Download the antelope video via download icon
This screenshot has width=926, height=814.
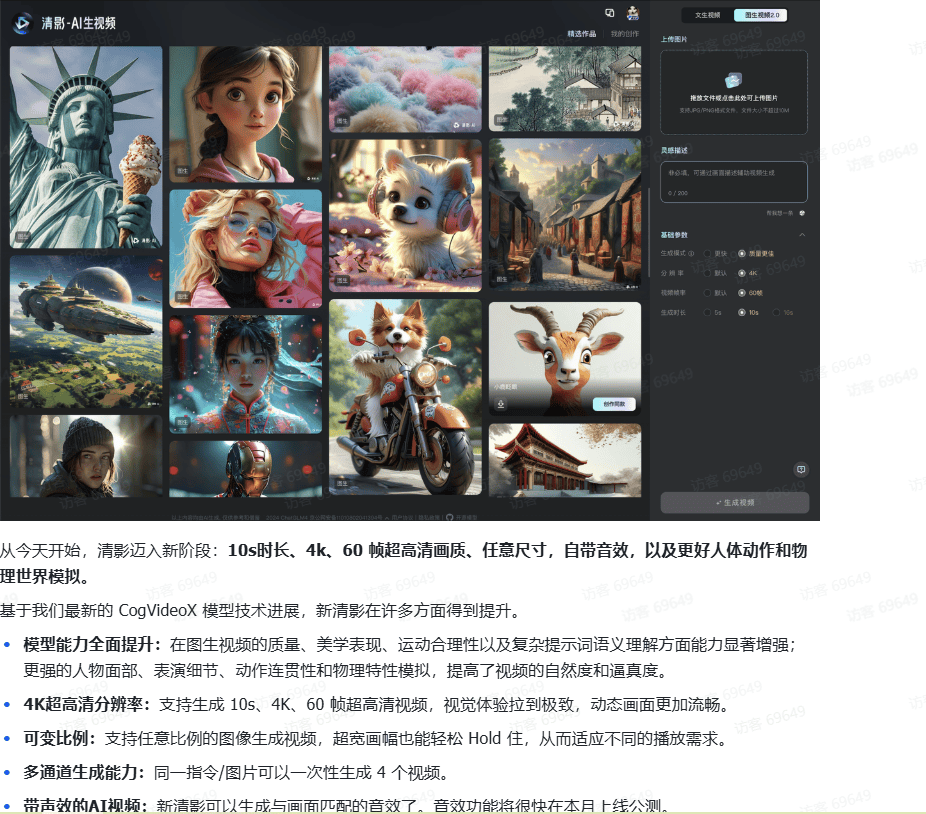pos(501,404)
